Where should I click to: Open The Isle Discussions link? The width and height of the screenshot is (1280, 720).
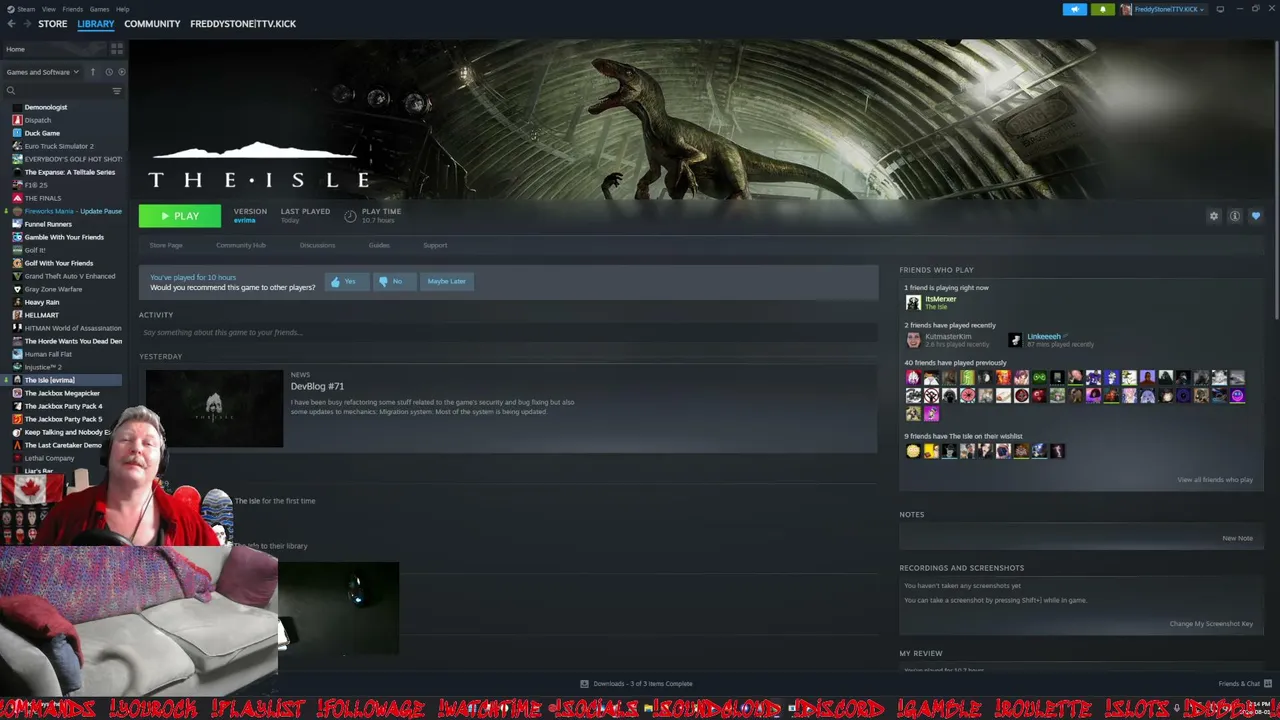click(x=317, y=245)
